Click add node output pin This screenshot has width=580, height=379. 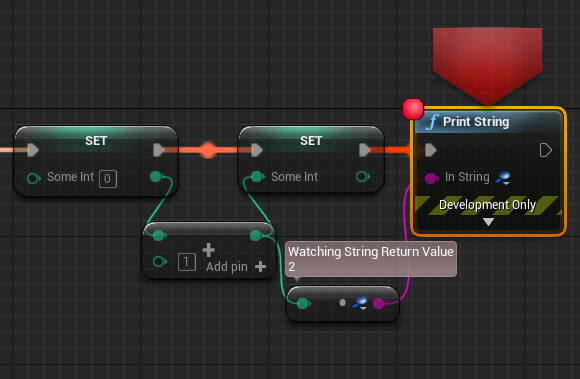pos(256,235)
